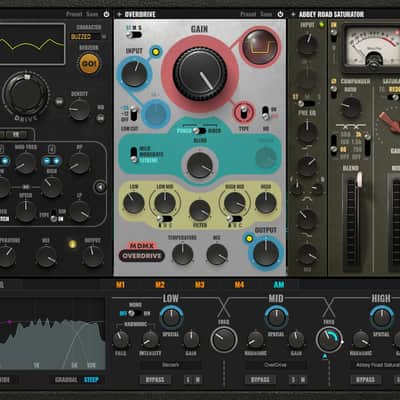Bypass the High band
Viewport: 400px width, 400px height.
pyautogui.click(x=366, y=379)
